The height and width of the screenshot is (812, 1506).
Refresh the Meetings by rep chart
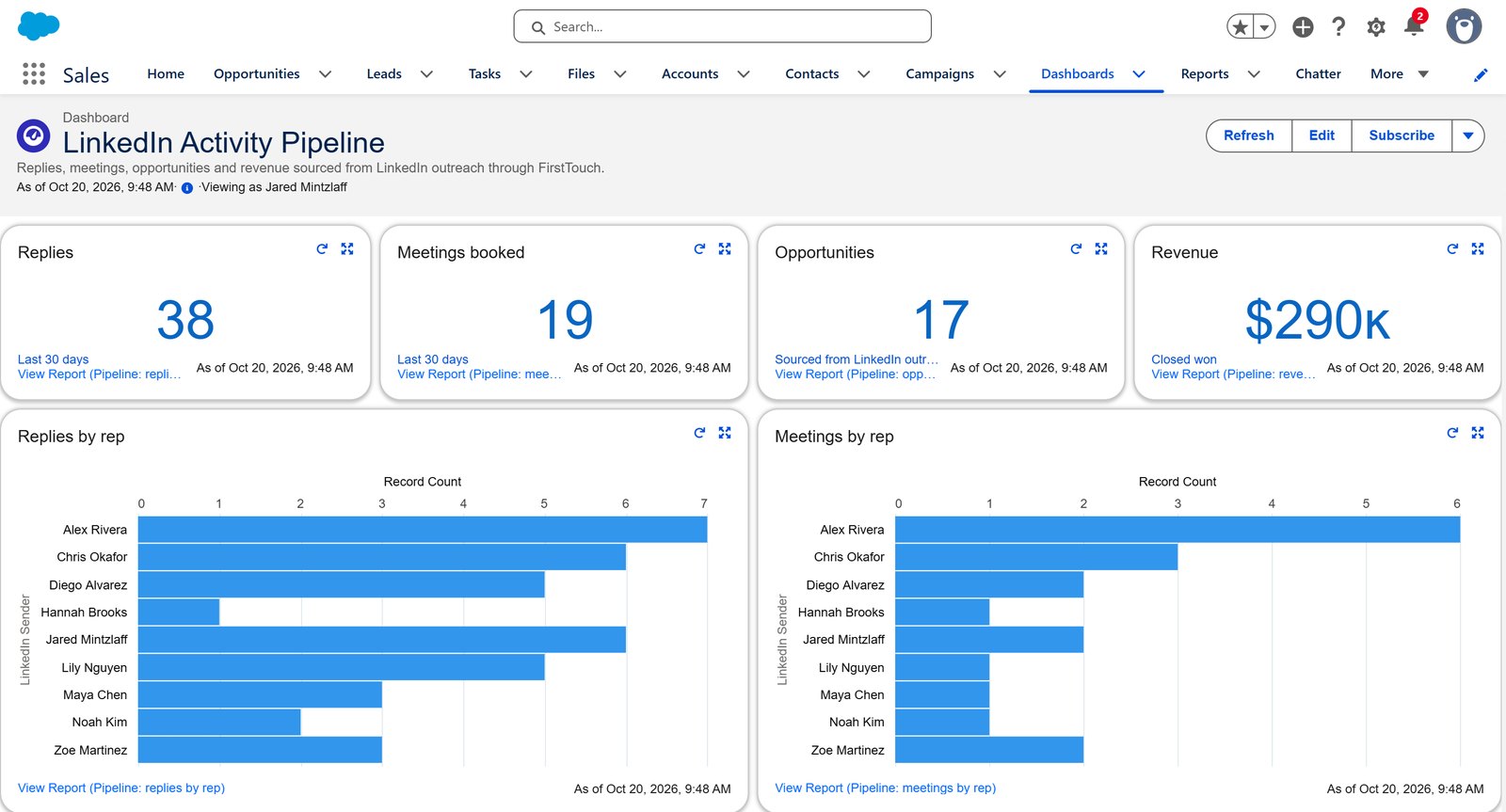[1452, 433]
